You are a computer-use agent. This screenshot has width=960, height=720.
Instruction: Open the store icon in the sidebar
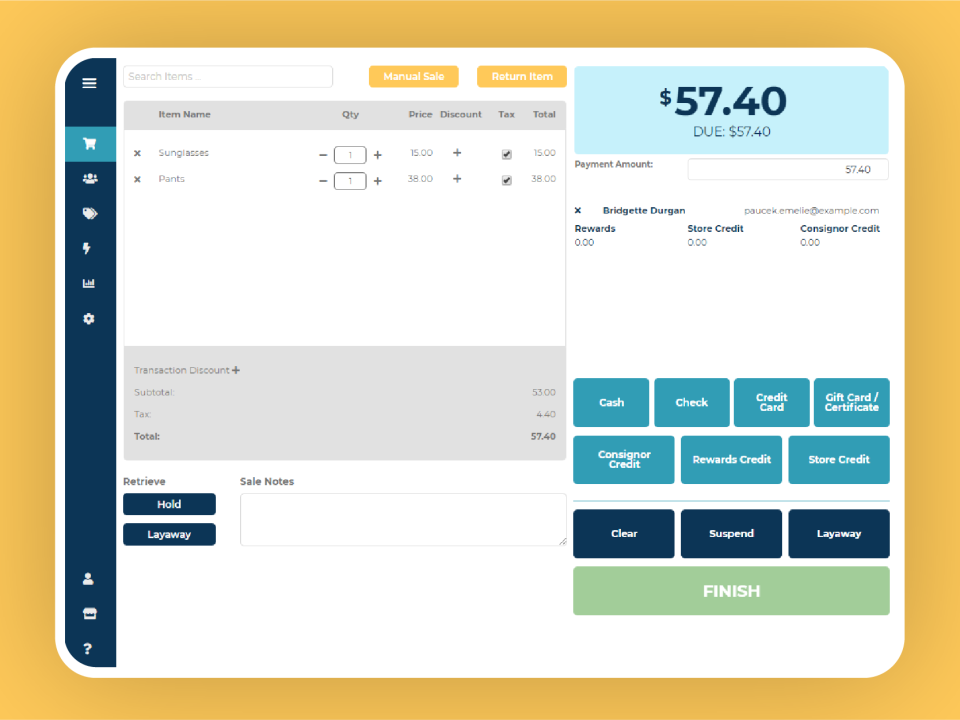pos(89,613)
